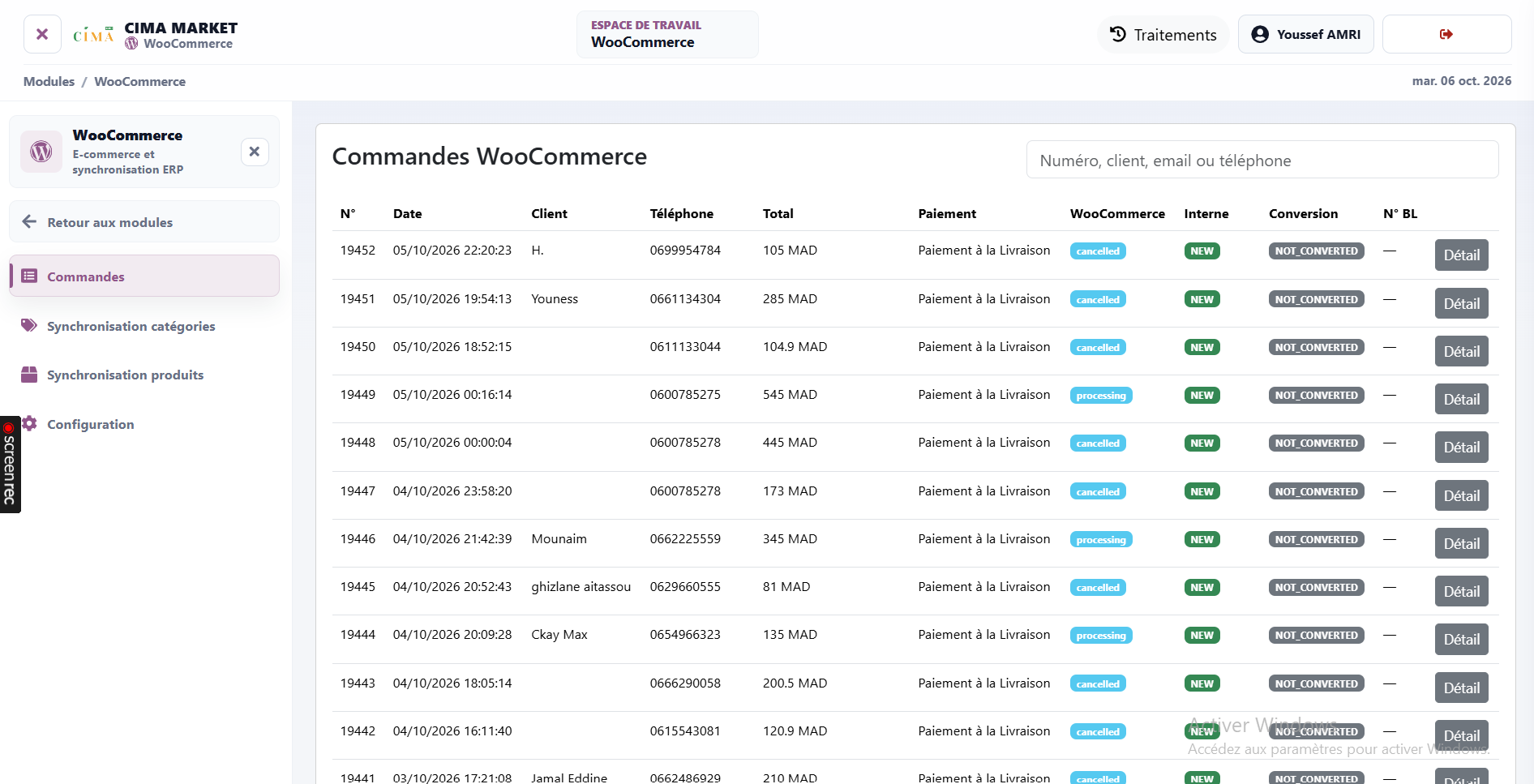Click the processing badge on order 19449
Screen dimensions: 1534x784
click(1101, 395)
